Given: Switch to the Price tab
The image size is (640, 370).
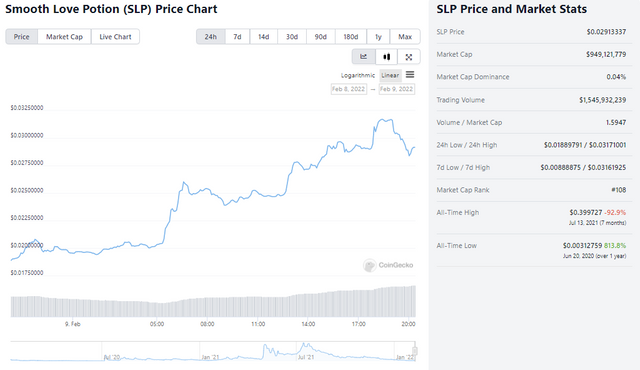Looking at the screenshot, I should [22, 37].
